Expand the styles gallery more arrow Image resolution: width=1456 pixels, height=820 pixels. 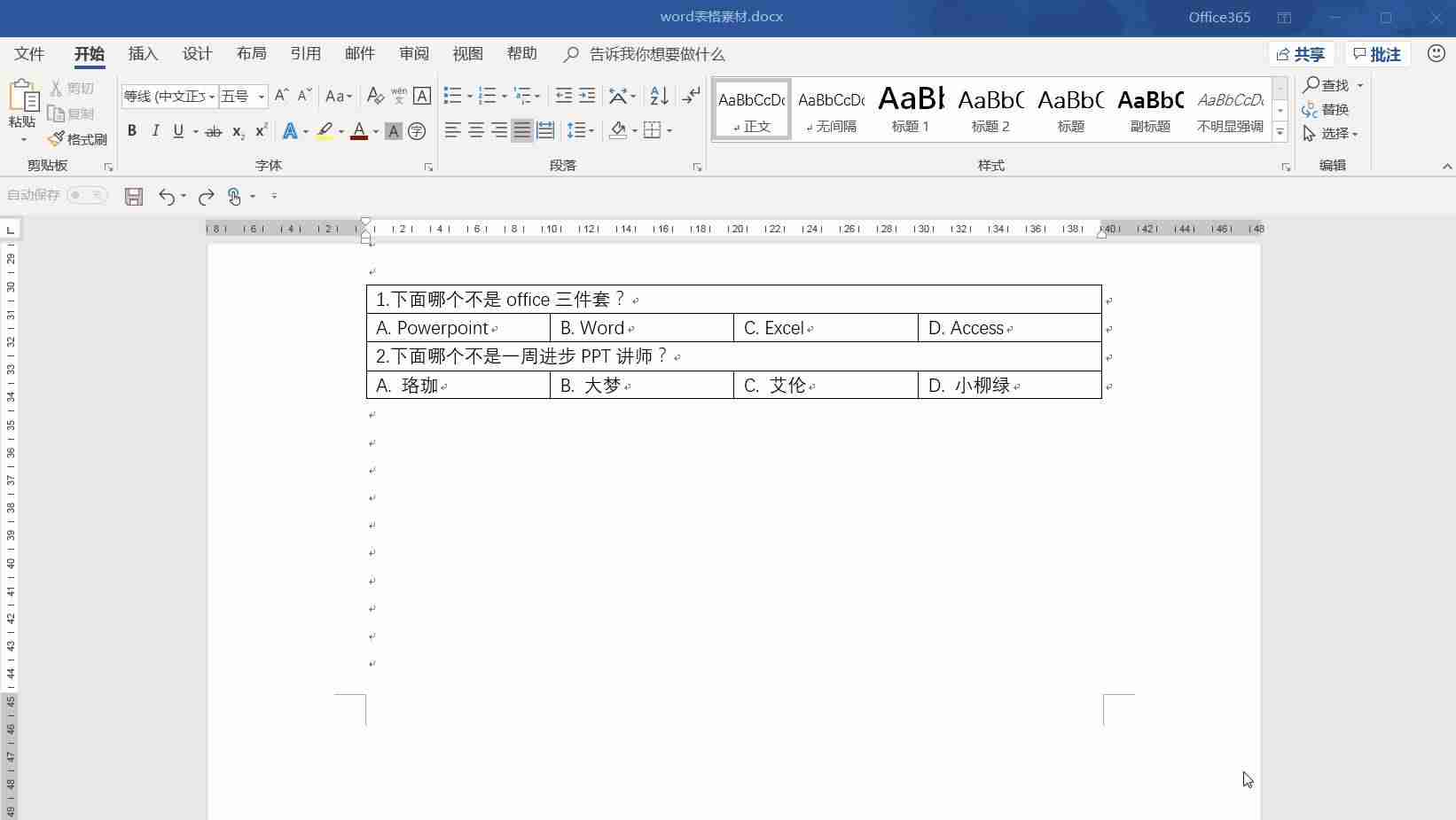tap(1280, 132)
